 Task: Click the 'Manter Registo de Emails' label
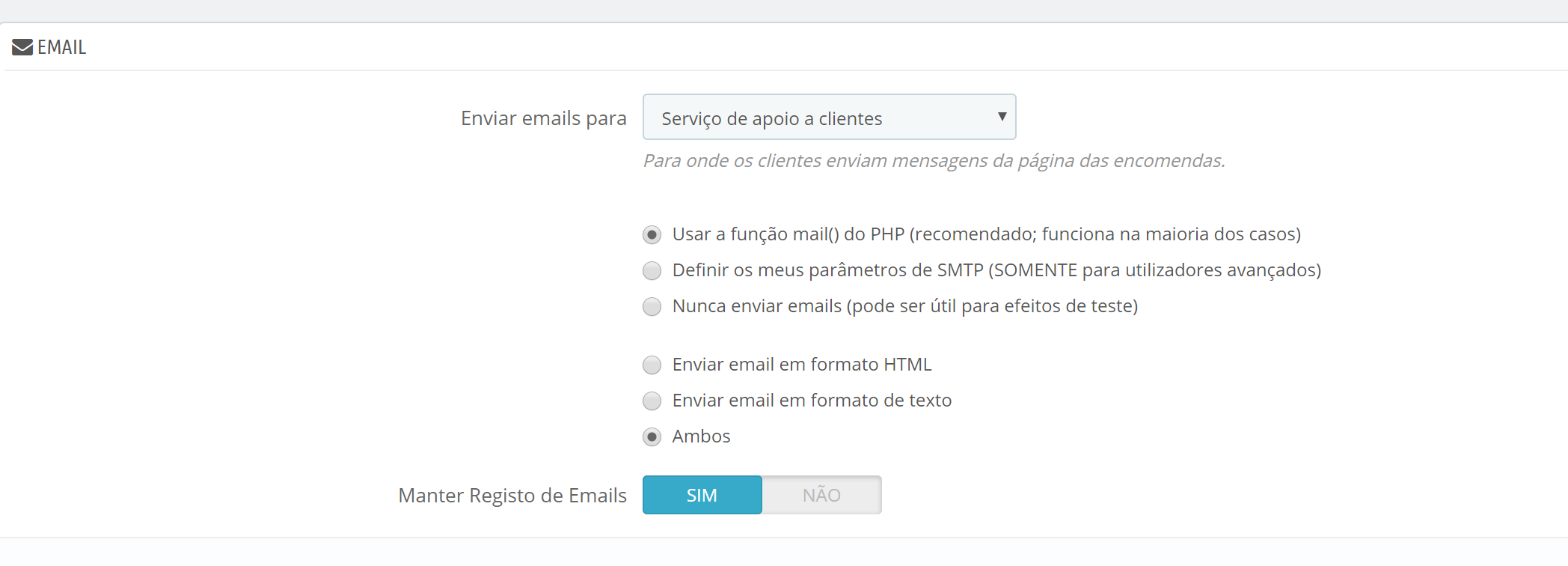[x=512, y=496]
